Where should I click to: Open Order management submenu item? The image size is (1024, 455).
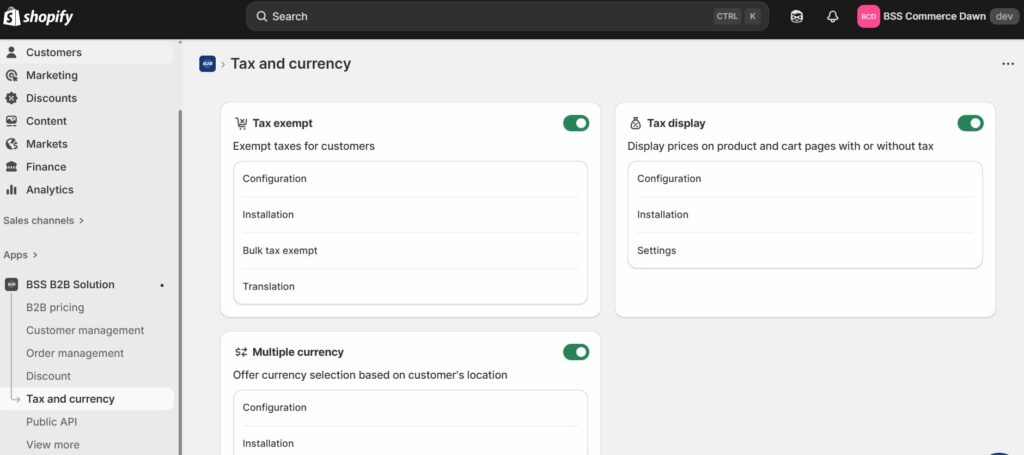click(74, 353)
